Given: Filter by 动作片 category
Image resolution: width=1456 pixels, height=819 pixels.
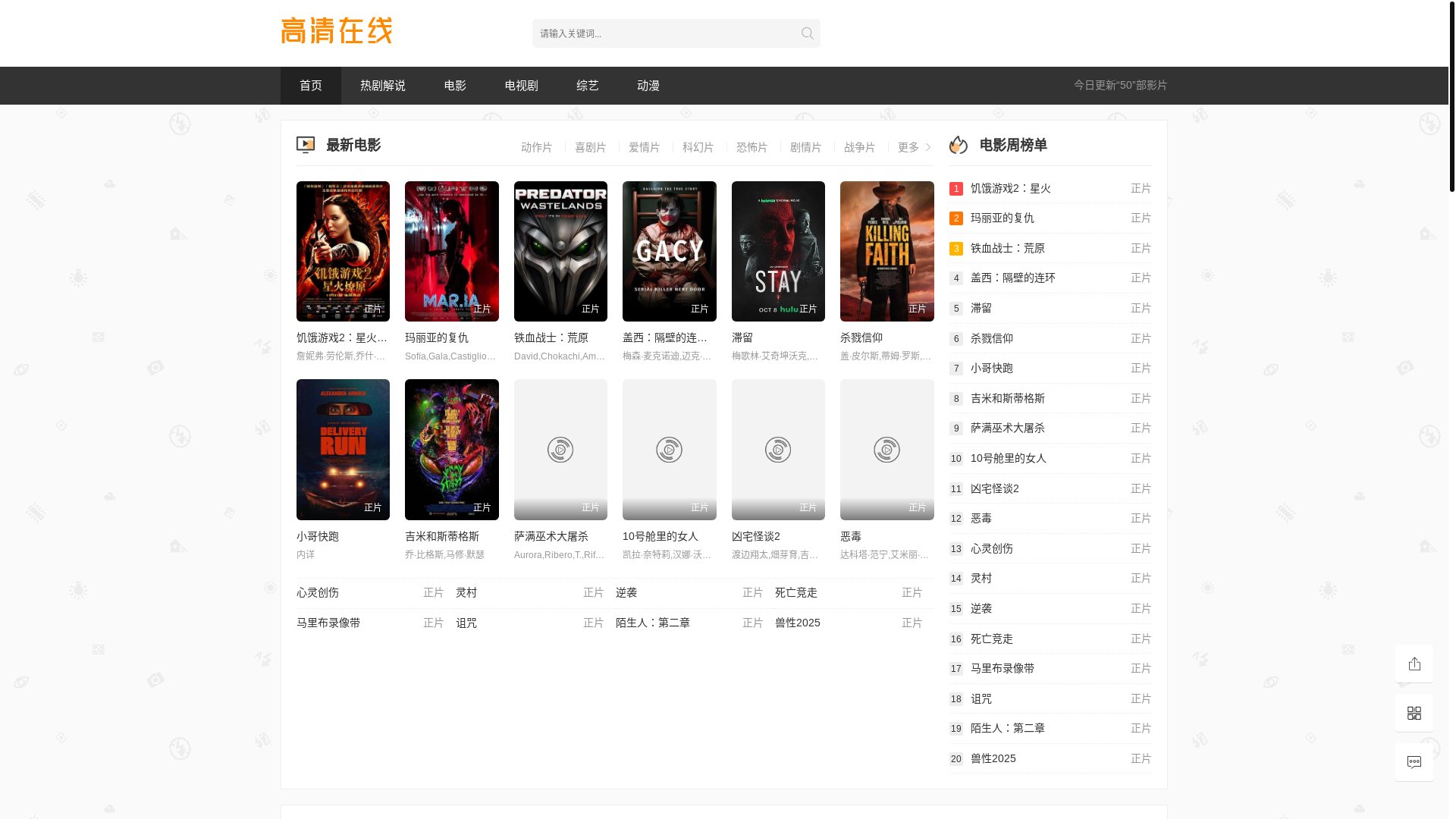Looking at the screenshot, I should 537,147.
